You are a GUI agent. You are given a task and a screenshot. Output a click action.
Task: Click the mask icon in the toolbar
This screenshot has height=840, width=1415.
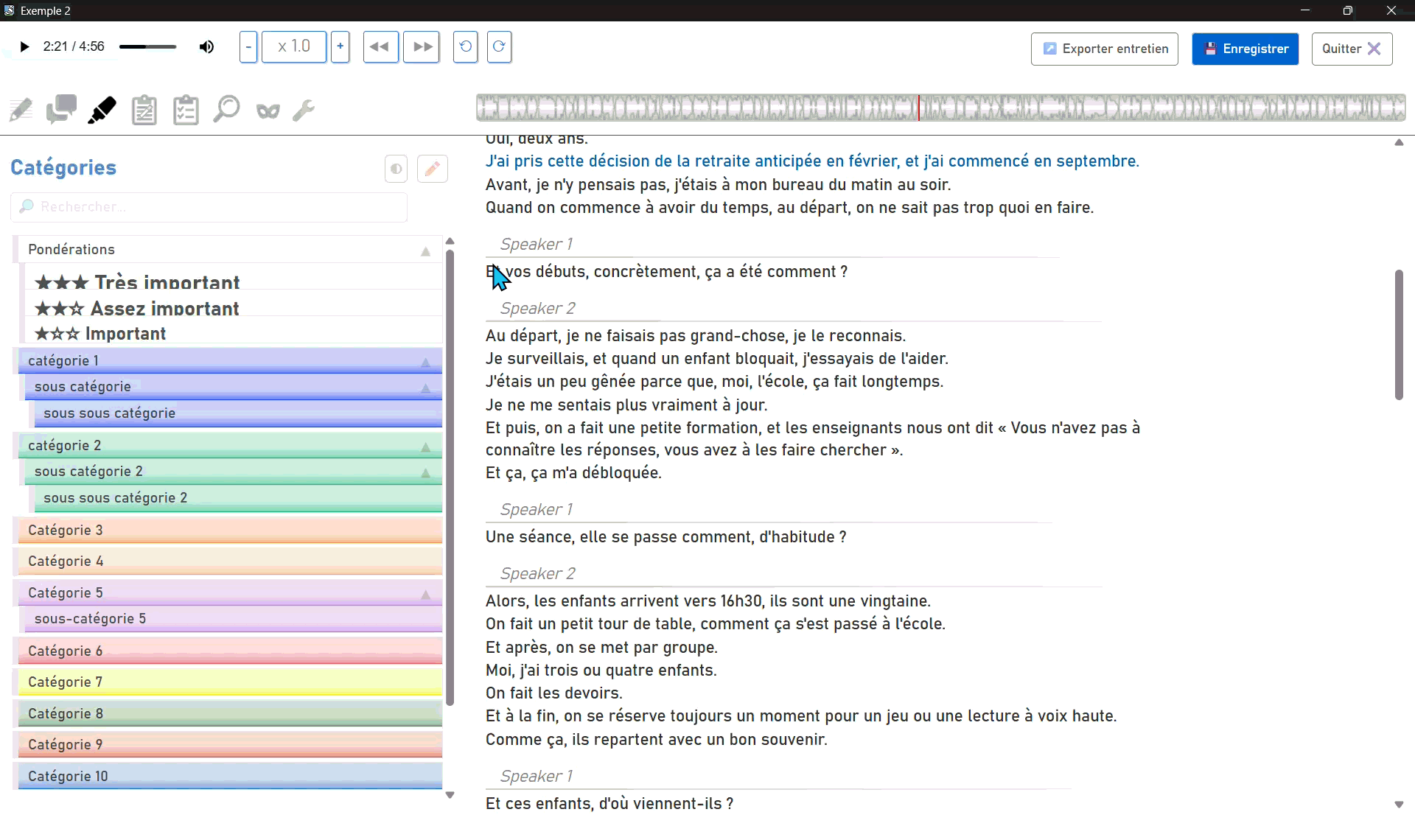268,111
